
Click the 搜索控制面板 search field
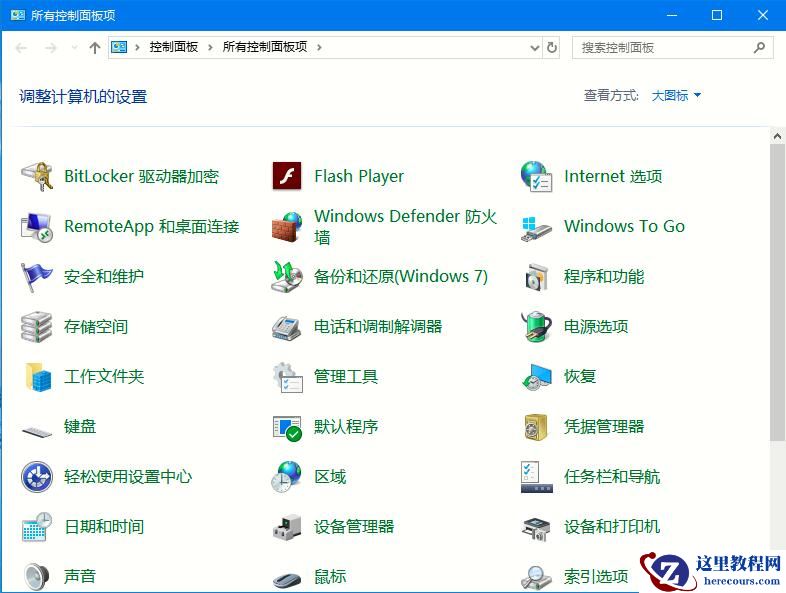[673, 48]
